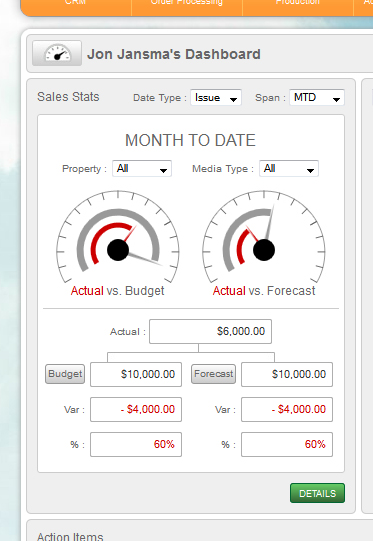Click the Sales Stats heading

68,97
